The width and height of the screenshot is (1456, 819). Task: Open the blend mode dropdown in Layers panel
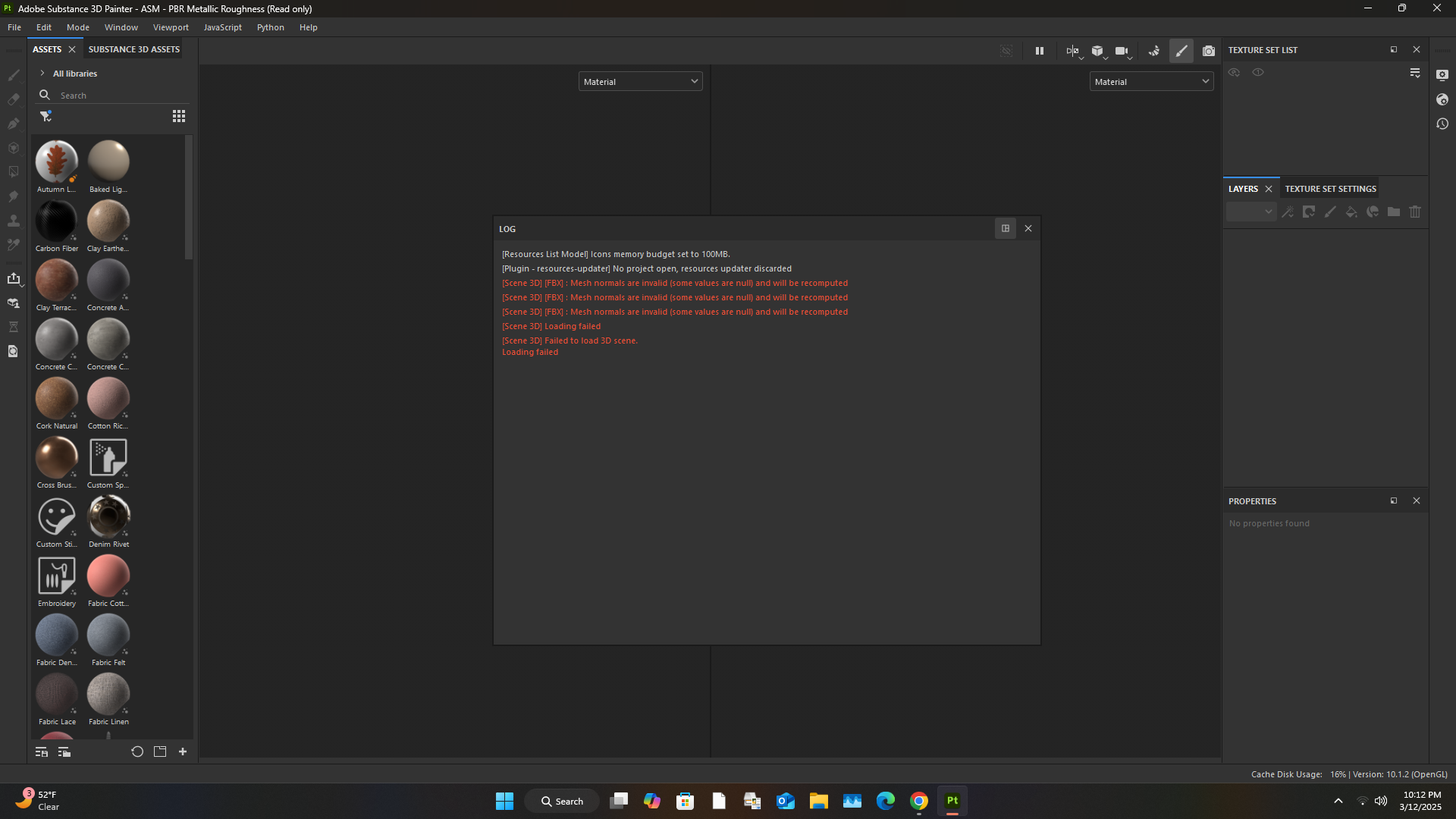pos(1250,212)
